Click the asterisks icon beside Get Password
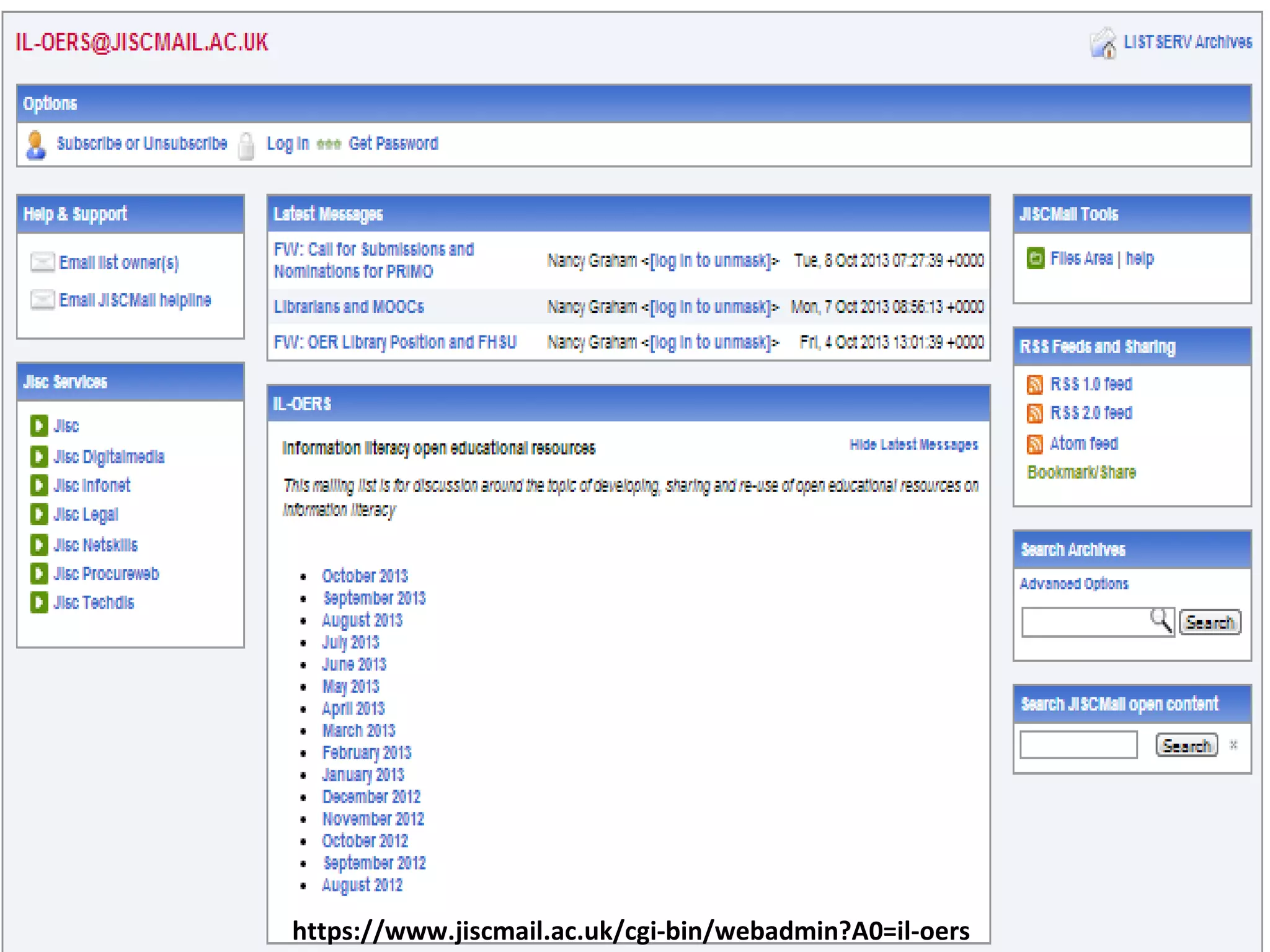Image resolution: width=1270 pixels, height=952 pixels. point(329,144)
